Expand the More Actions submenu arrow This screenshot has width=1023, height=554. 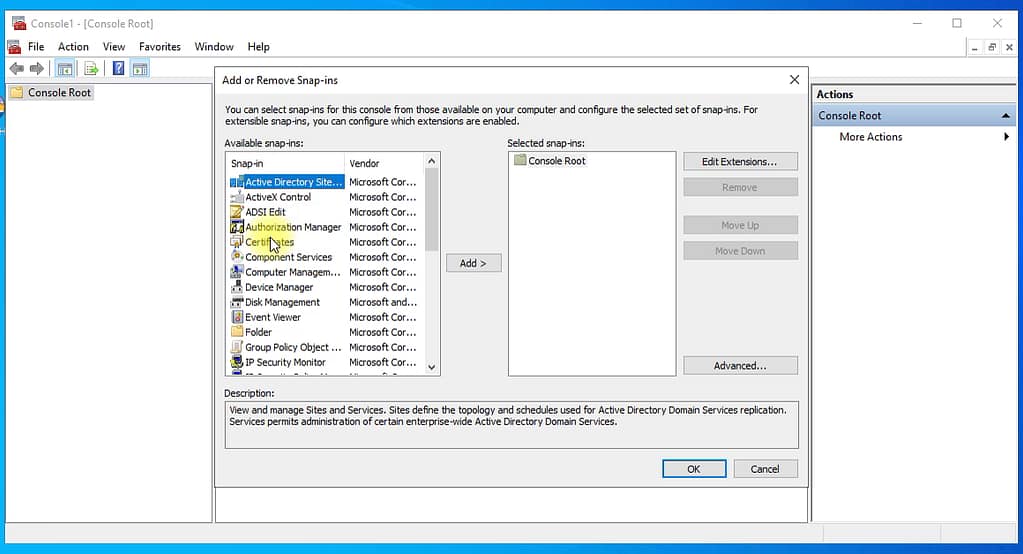[x=1006, y=137]
